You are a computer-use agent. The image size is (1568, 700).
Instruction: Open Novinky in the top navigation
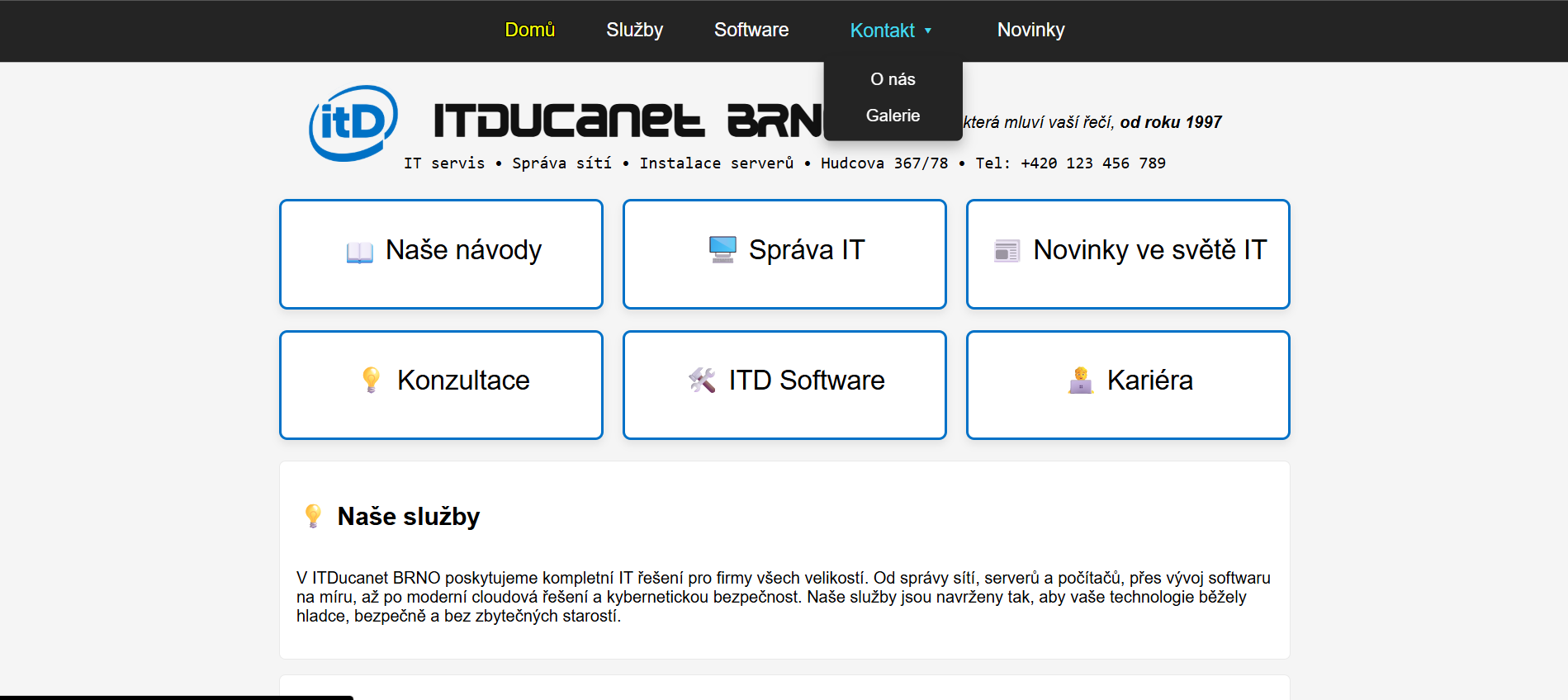(x=1030, y=30)
